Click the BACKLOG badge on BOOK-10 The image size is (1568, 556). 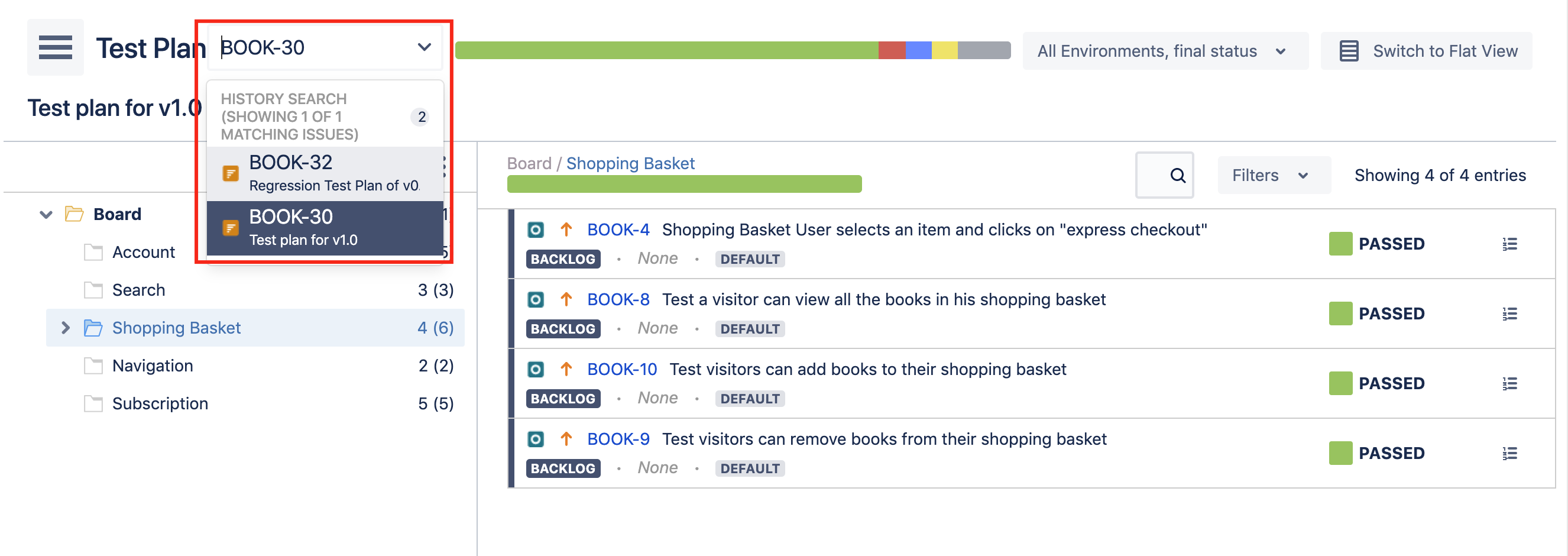click(563, 398)
